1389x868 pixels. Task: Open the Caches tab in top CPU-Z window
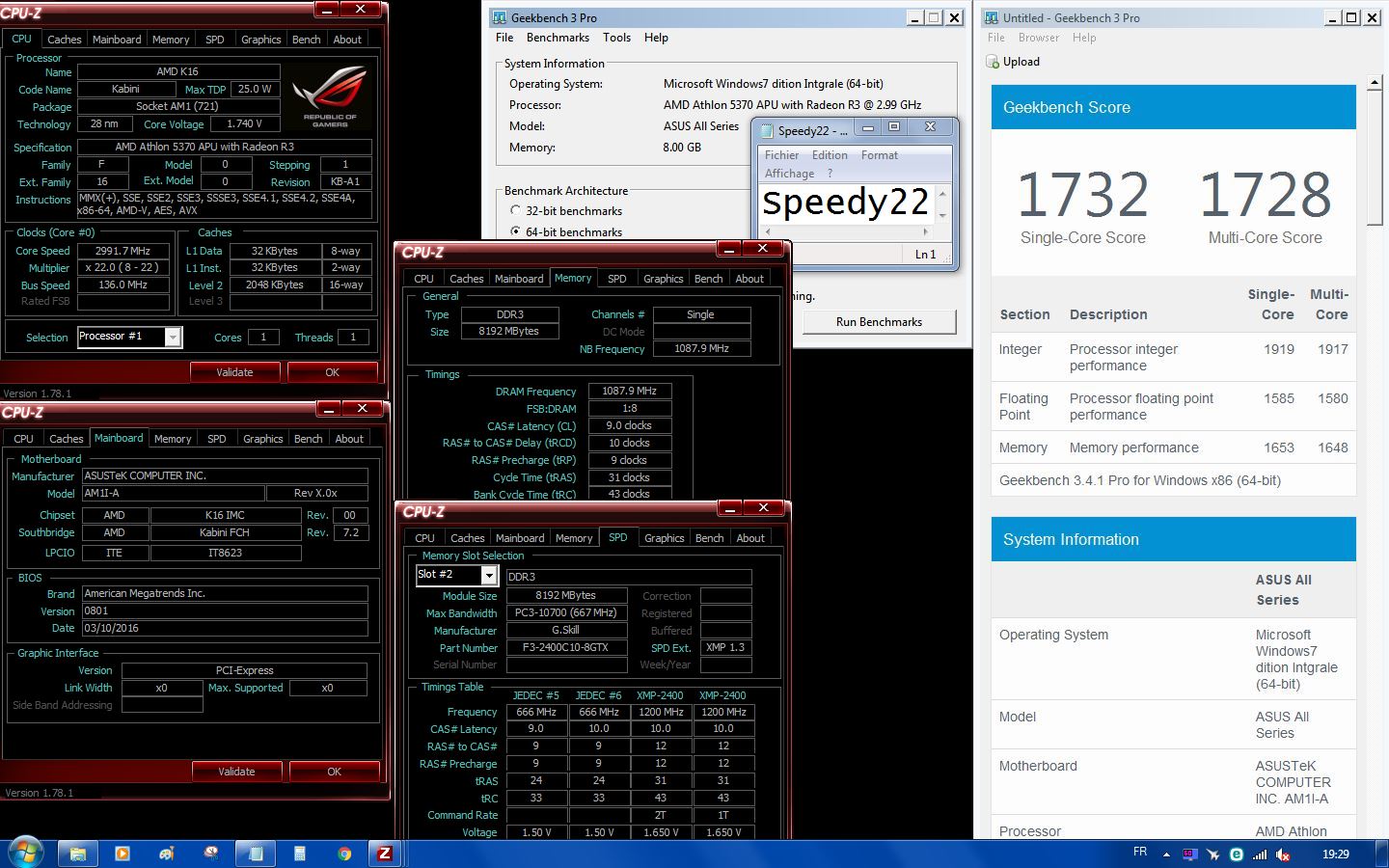click(65, 40)
